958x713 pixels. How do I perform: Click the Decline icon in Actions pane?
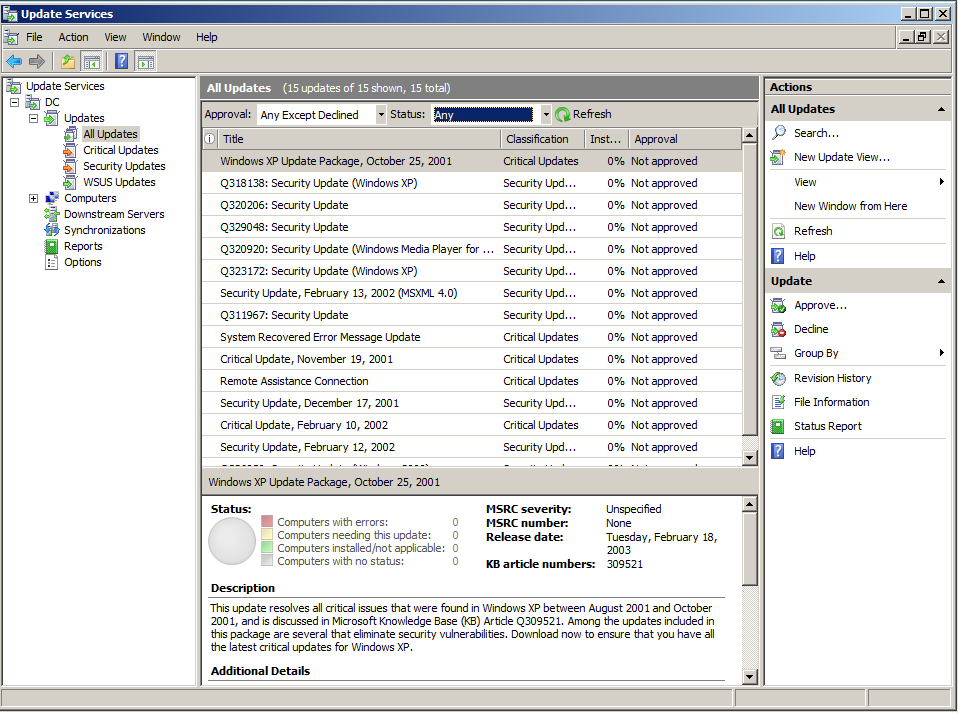(778, 329)
